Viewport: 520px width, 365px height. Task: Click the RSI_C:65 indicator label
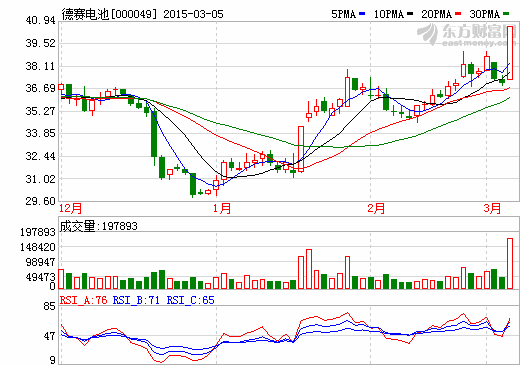point(190,300)
